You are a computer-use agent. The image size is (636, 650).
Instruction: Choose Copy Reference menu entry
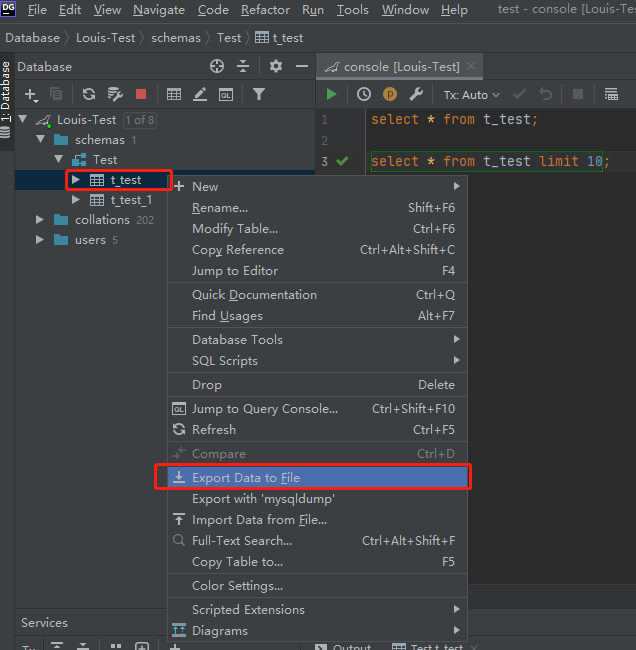tap(317, 250)
